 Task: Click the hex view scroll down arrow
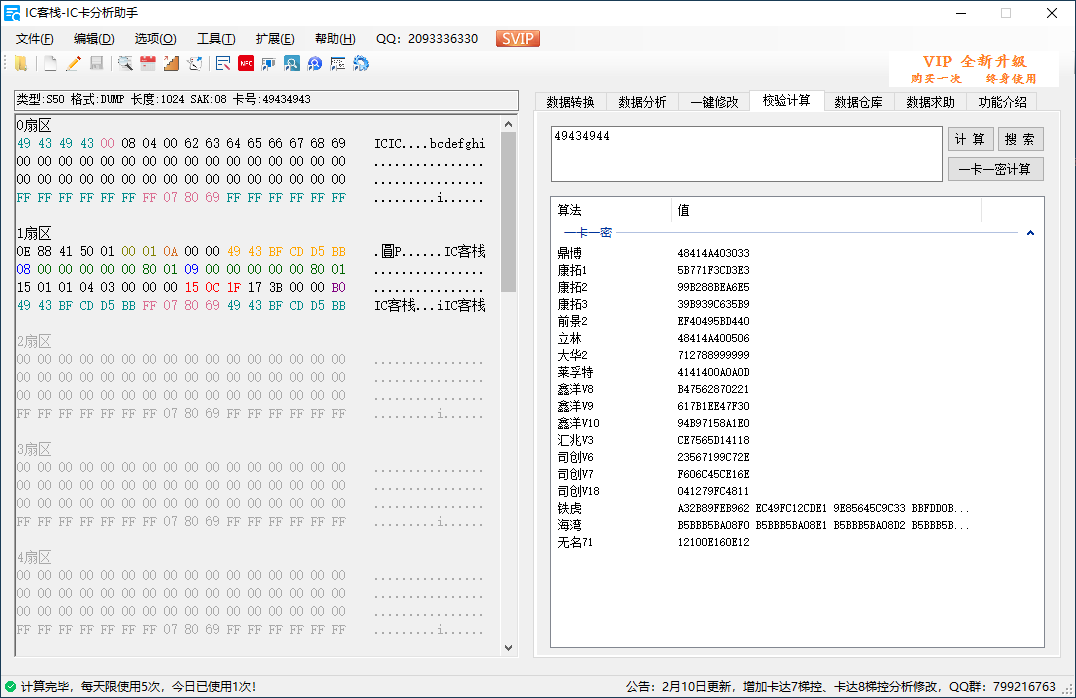(x=508, y=647)
